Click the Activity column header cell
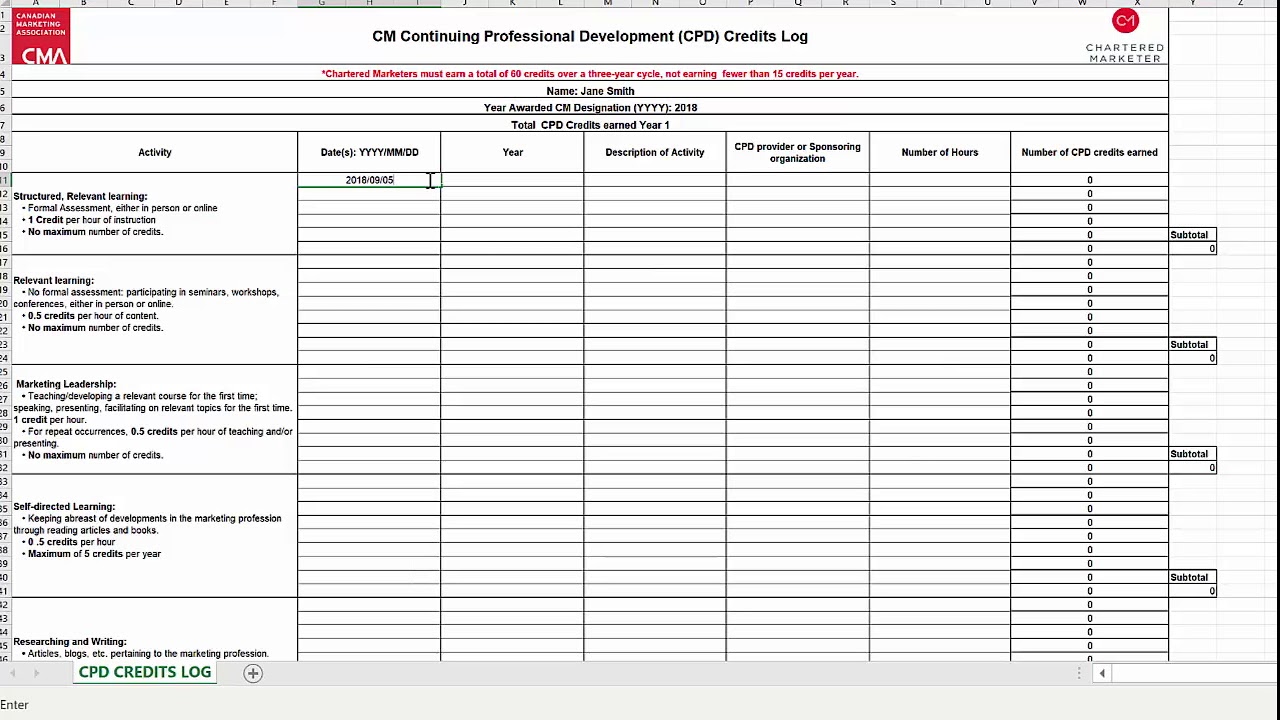Viewport: 1280px width, 720px height. point(155,152)
